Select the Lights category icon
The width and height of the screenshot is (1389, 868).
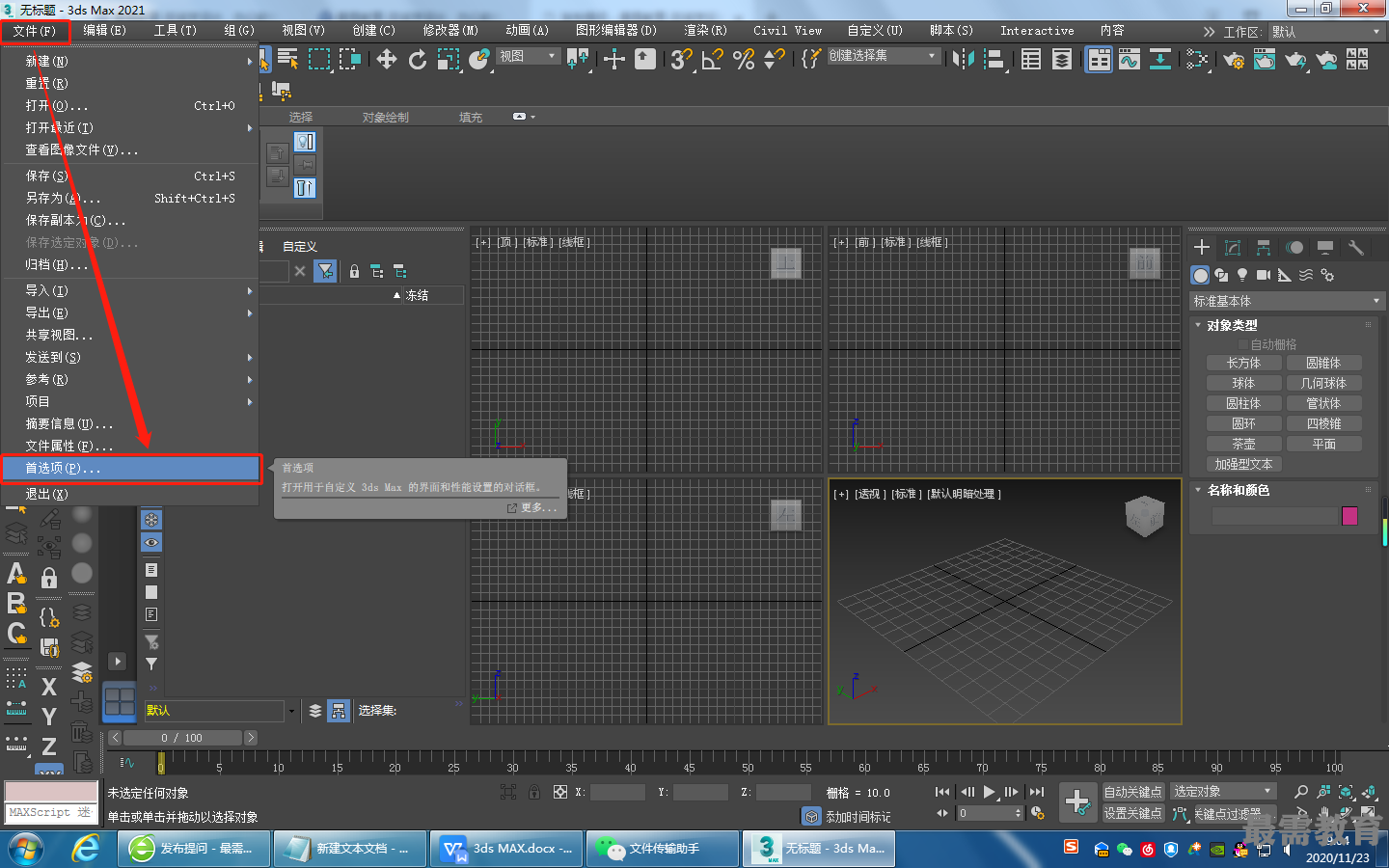pyautogui.click(x=1242, y=275)
